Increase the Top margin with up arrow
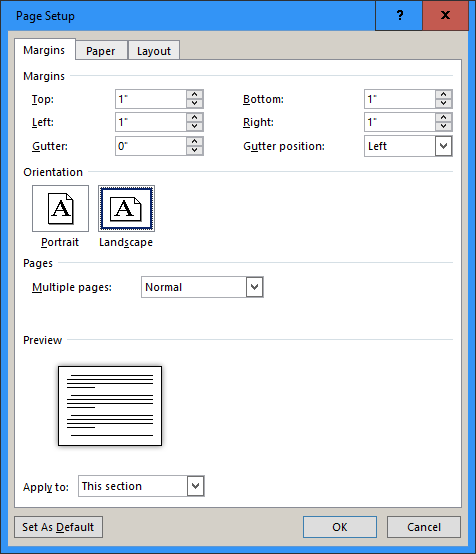Image resolution: width=476 pixels, height=554 pixels. pyautogui.click(x=195, y=94)
